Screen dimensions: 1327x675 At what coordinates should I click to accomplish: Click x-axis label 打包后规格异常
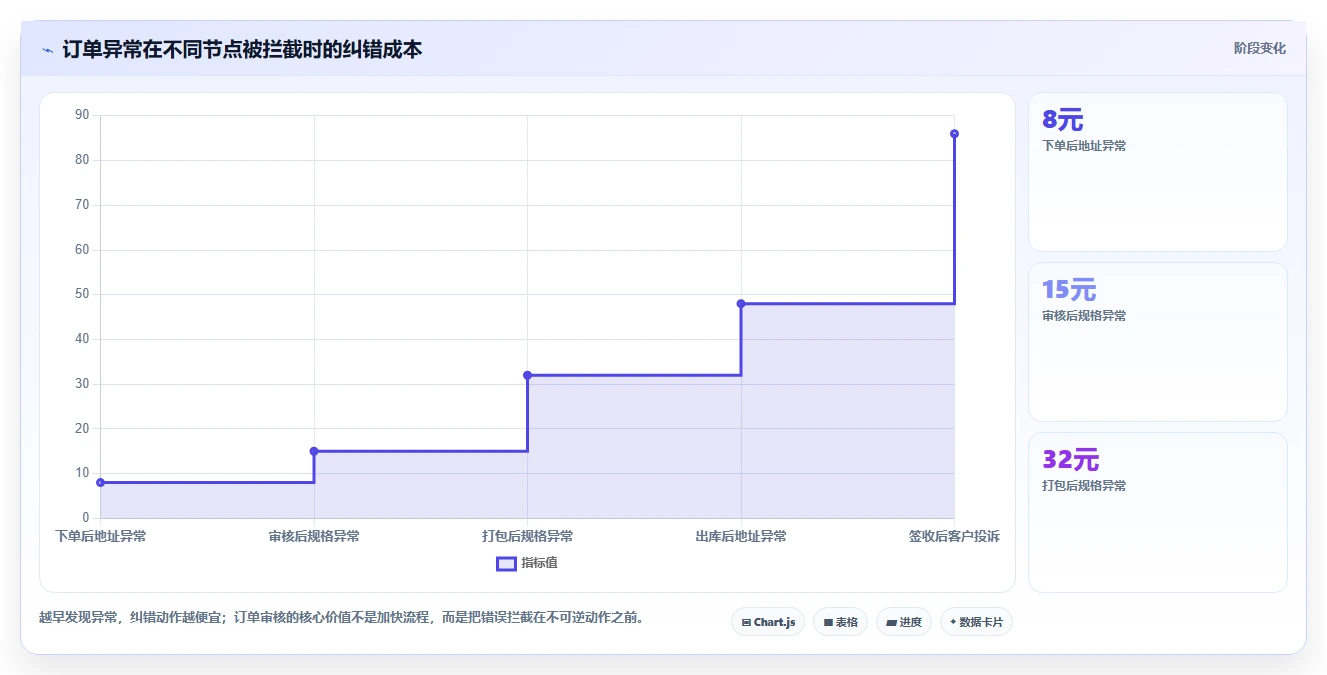click(527, 536)
